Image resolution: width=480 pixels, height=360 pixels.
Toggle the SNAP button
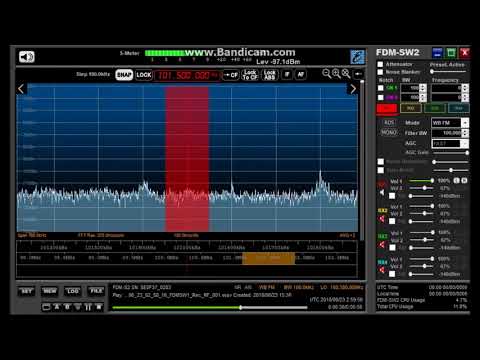coord(124,75)
